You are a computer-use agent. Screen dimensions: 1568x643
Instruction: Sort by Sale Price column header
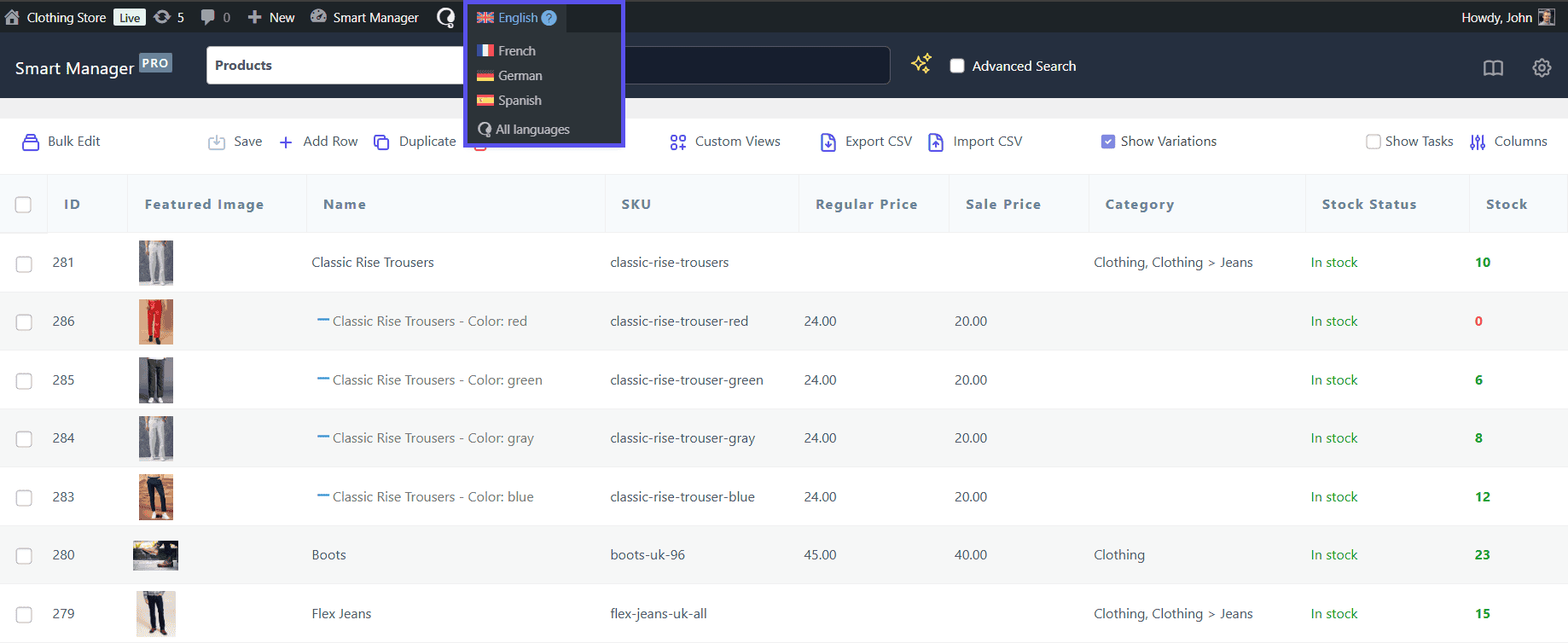[x=1003, y=205]
